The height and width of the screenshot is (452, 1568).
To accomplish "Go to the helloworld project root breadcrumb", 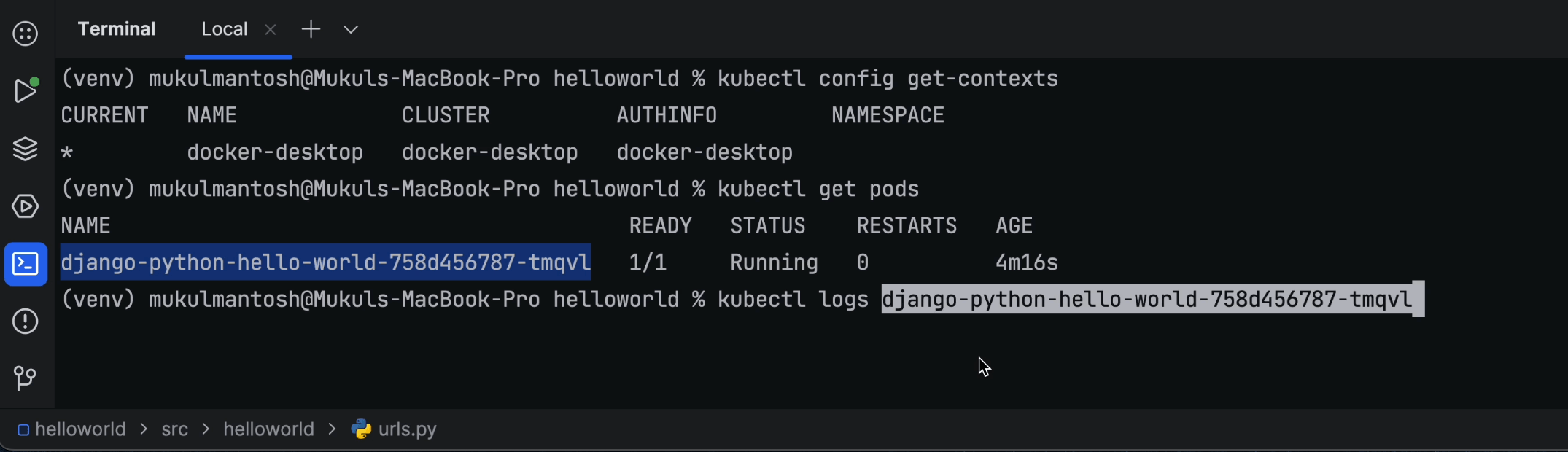I will 80,429.
